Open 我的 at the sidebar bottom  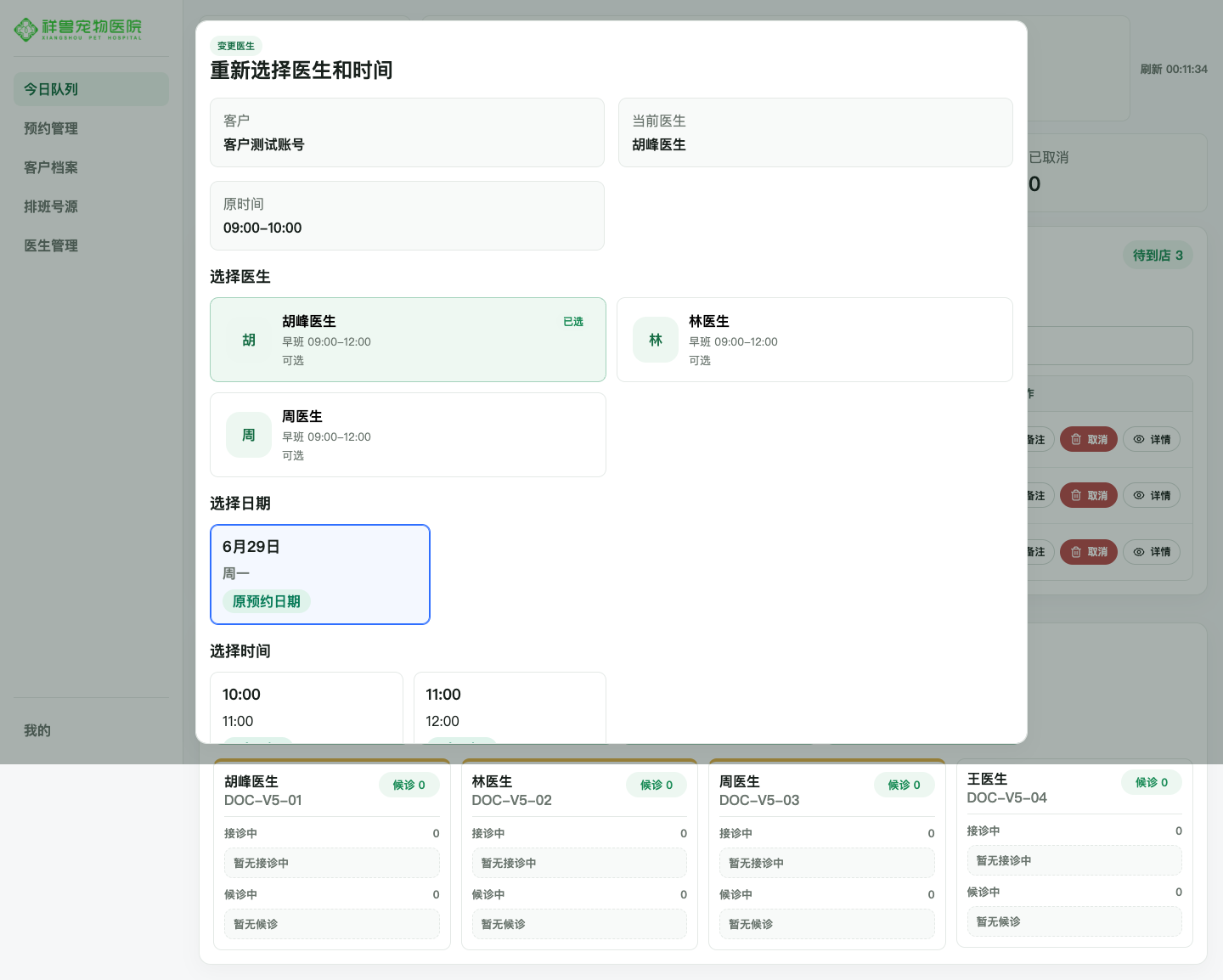click(x=91, y=730)
